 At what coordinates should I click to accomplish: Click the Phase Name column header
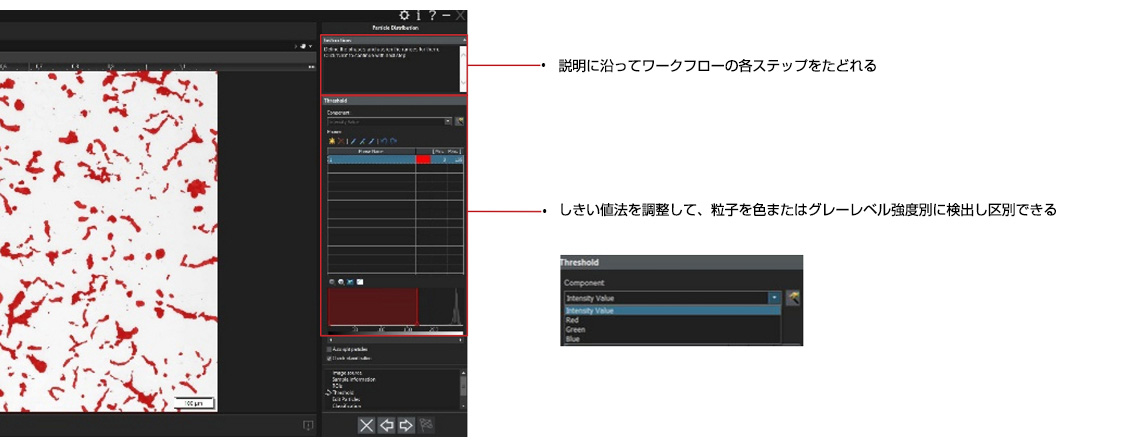pyautogui.click(x=371, y=150)
